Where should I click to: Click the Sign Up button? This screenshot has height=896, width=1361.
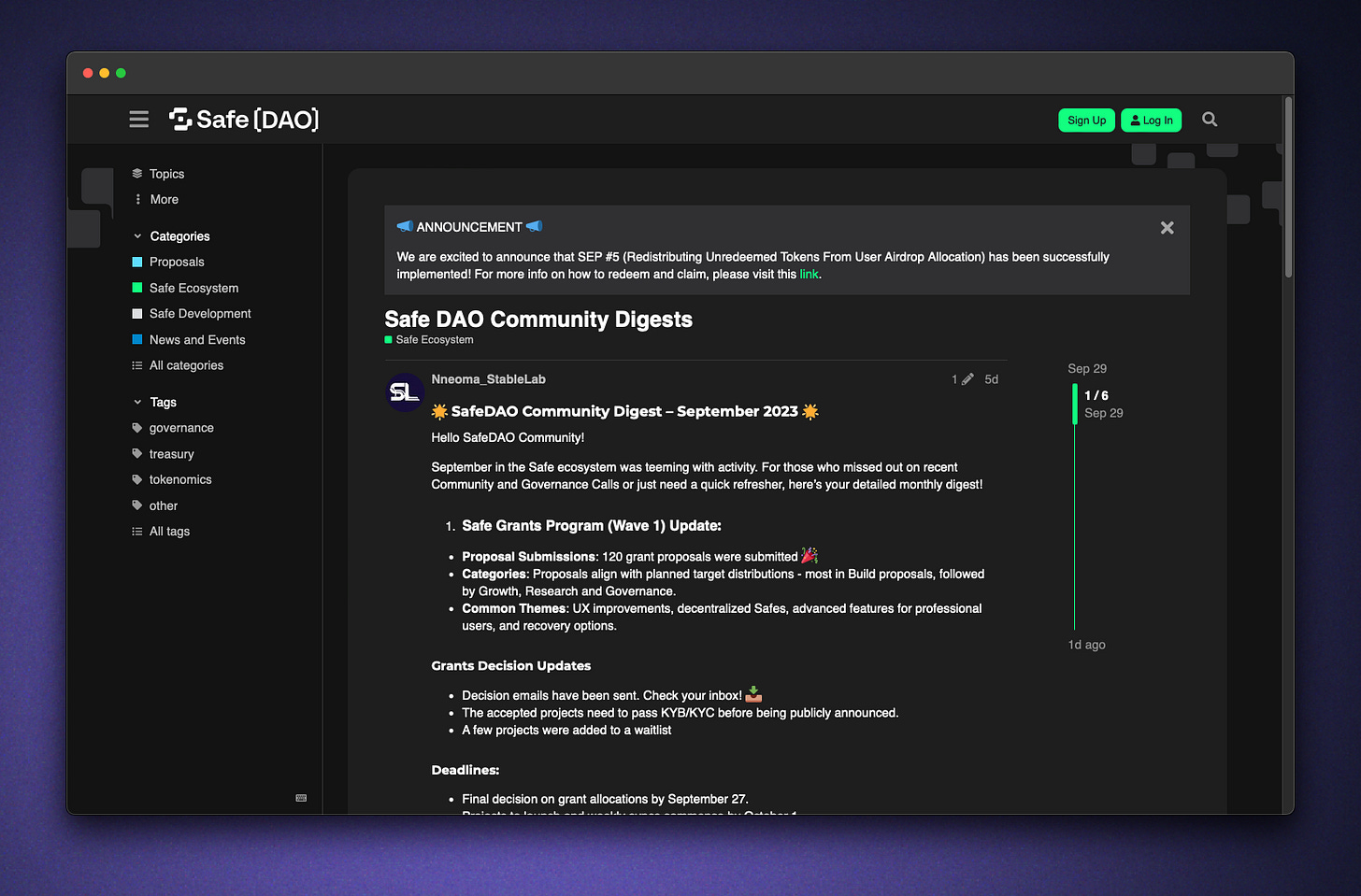click(1086, 121)
